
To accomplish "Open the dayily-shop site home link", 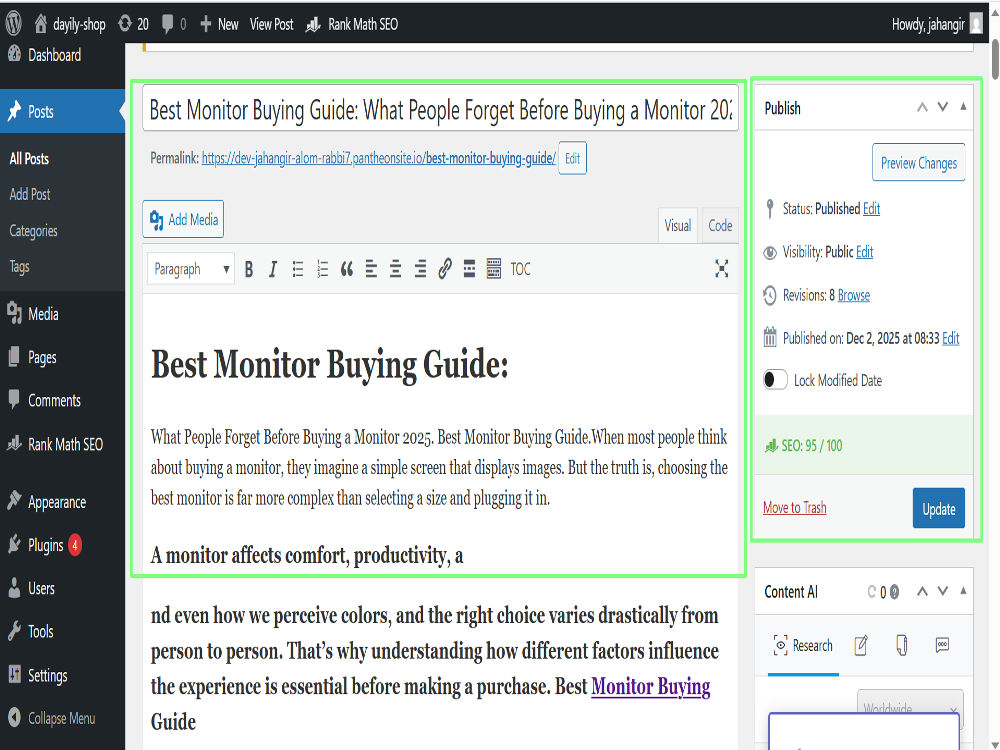I will point(70,24).
